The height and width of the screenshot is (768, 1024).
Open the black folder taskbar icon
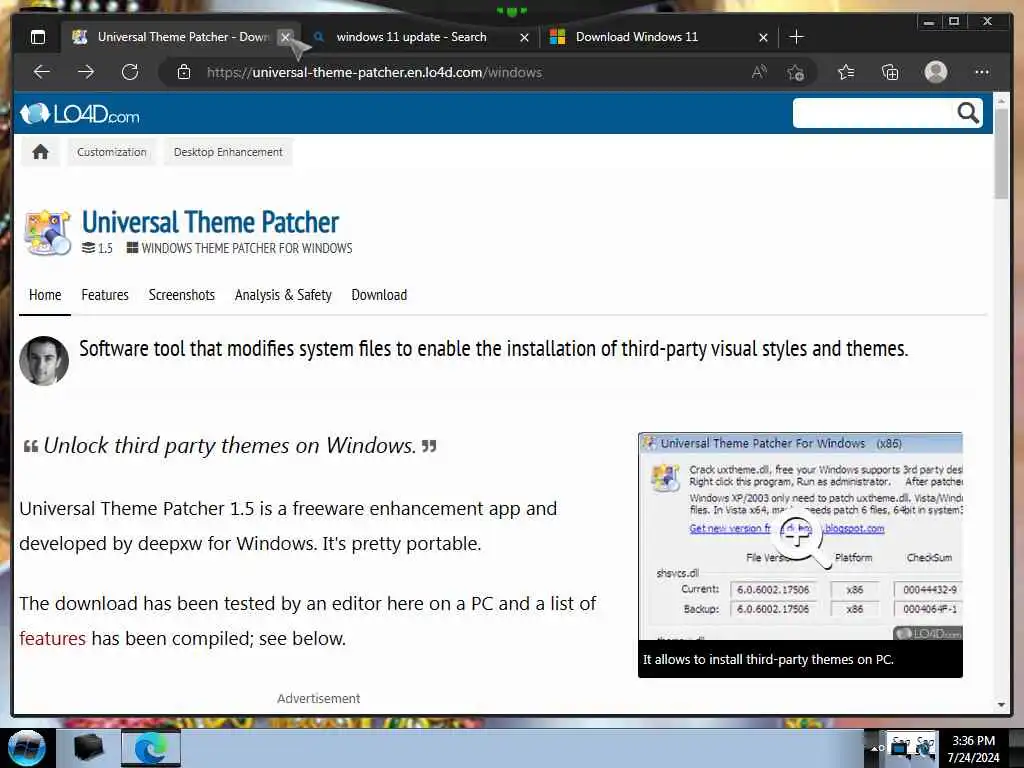(x=88, y=748)
